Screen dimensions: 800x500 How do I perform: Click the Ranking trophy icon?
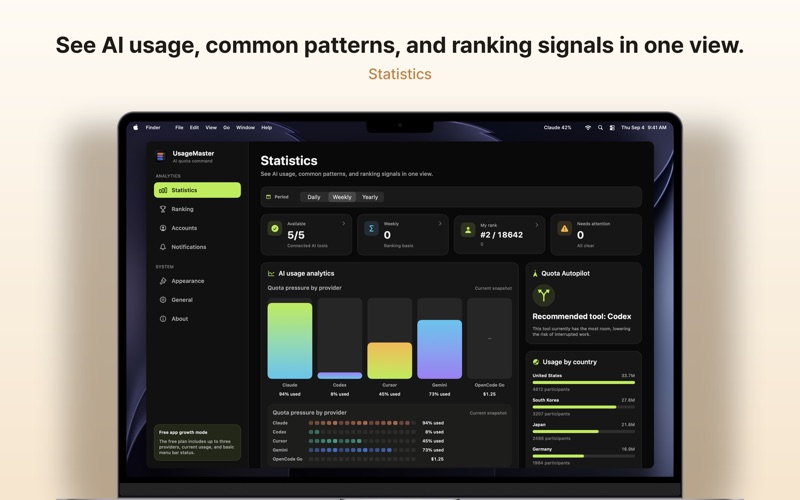click(x=163, y=209)
